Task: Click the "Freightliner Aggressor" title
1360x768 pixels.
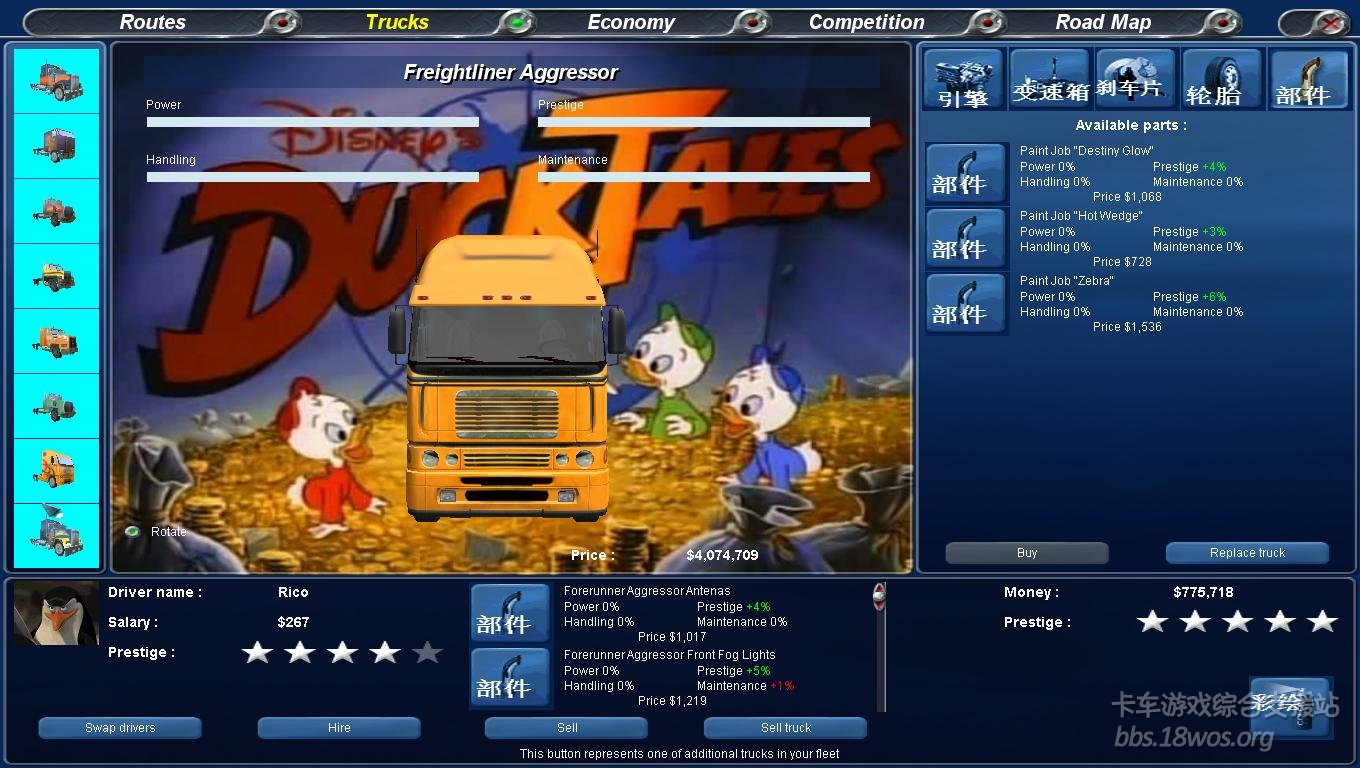Action: pyautogui.click(x=511, y=72)
